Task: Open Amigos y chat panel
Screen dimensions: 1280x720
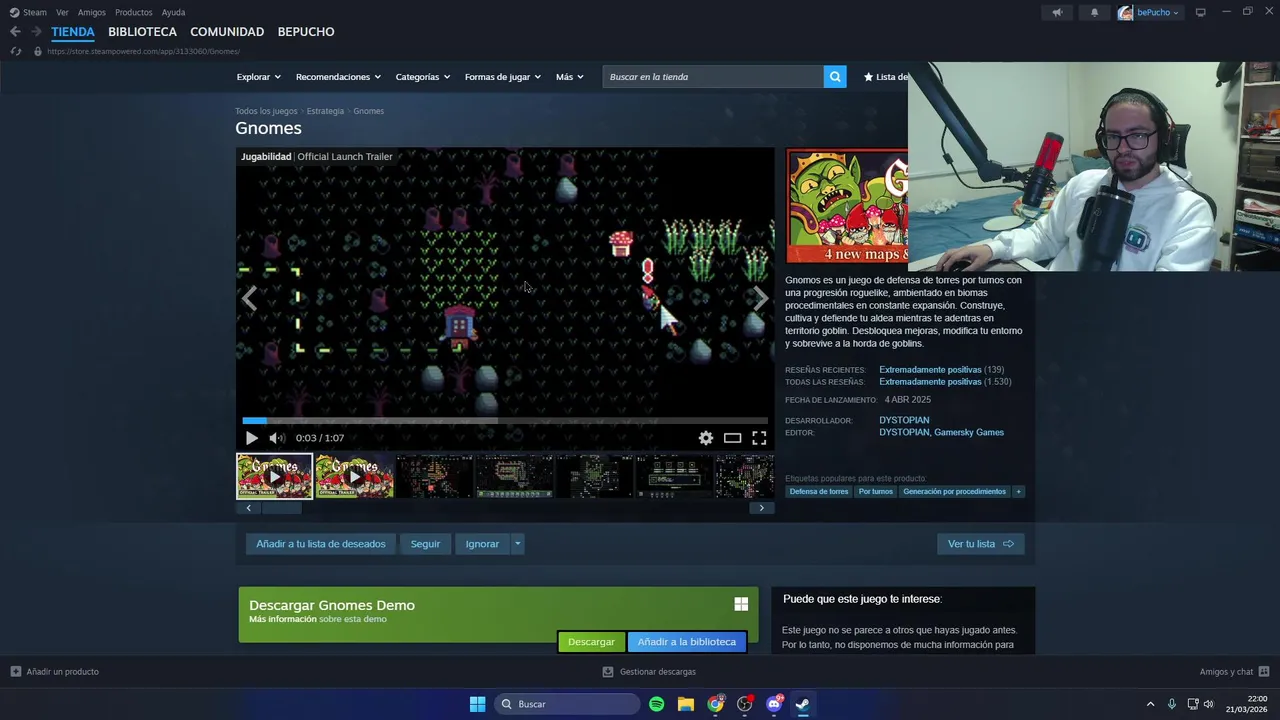Action: coord(1234,672)
